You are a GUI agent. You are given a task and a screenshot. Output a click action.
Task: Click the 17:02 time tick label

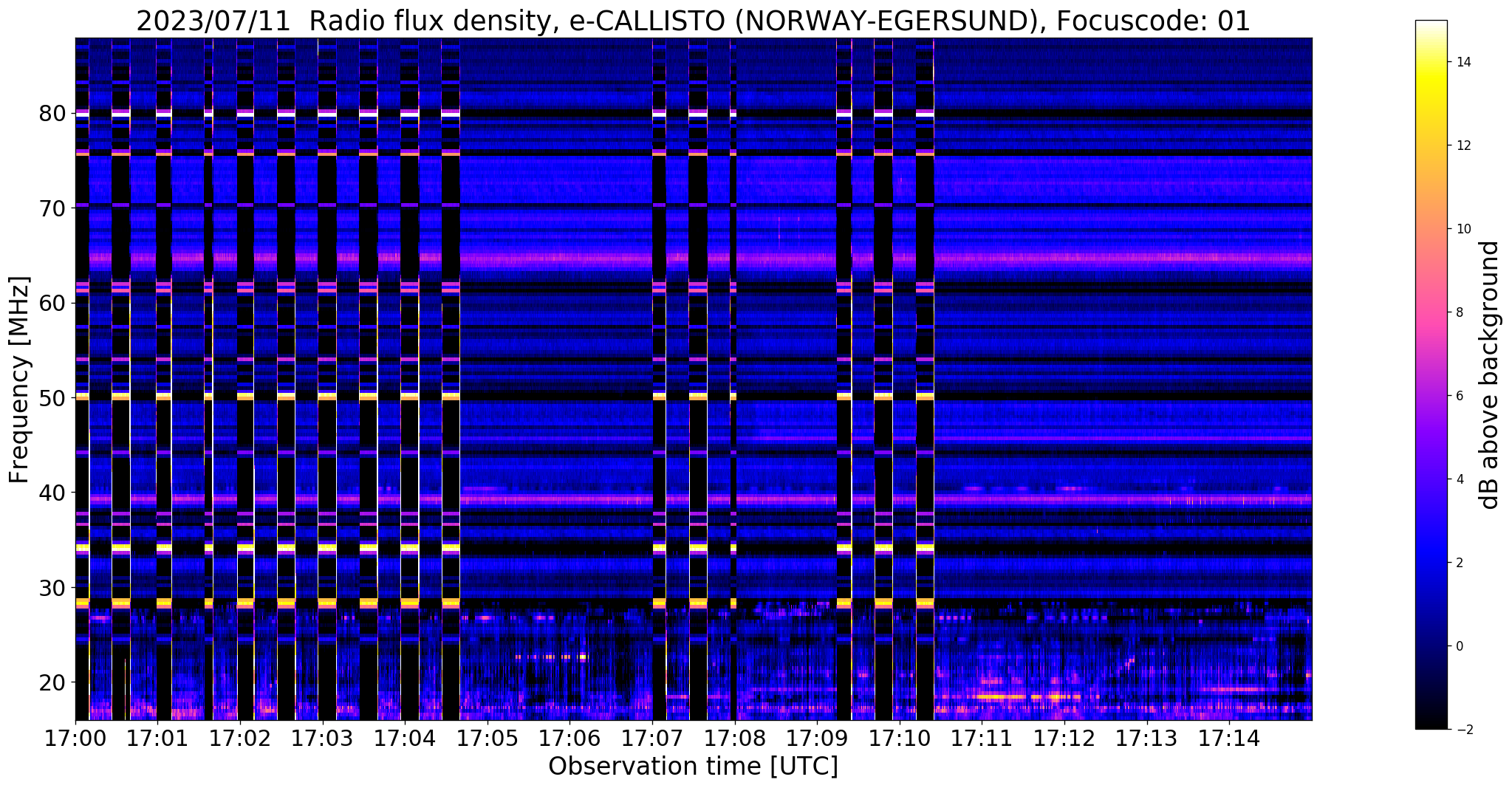click(240, 738)
